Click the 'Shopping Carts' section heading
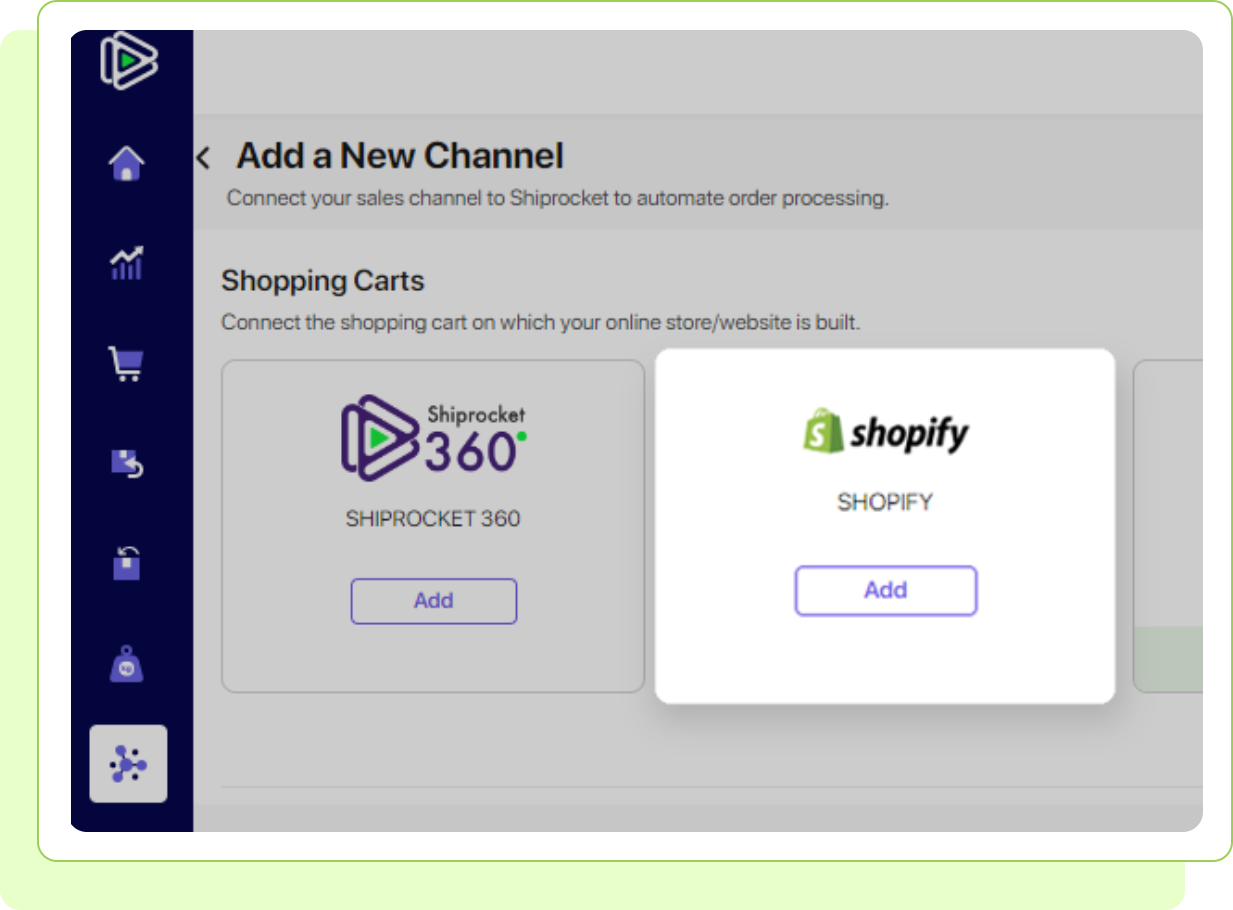 click(x=323, y=281)
